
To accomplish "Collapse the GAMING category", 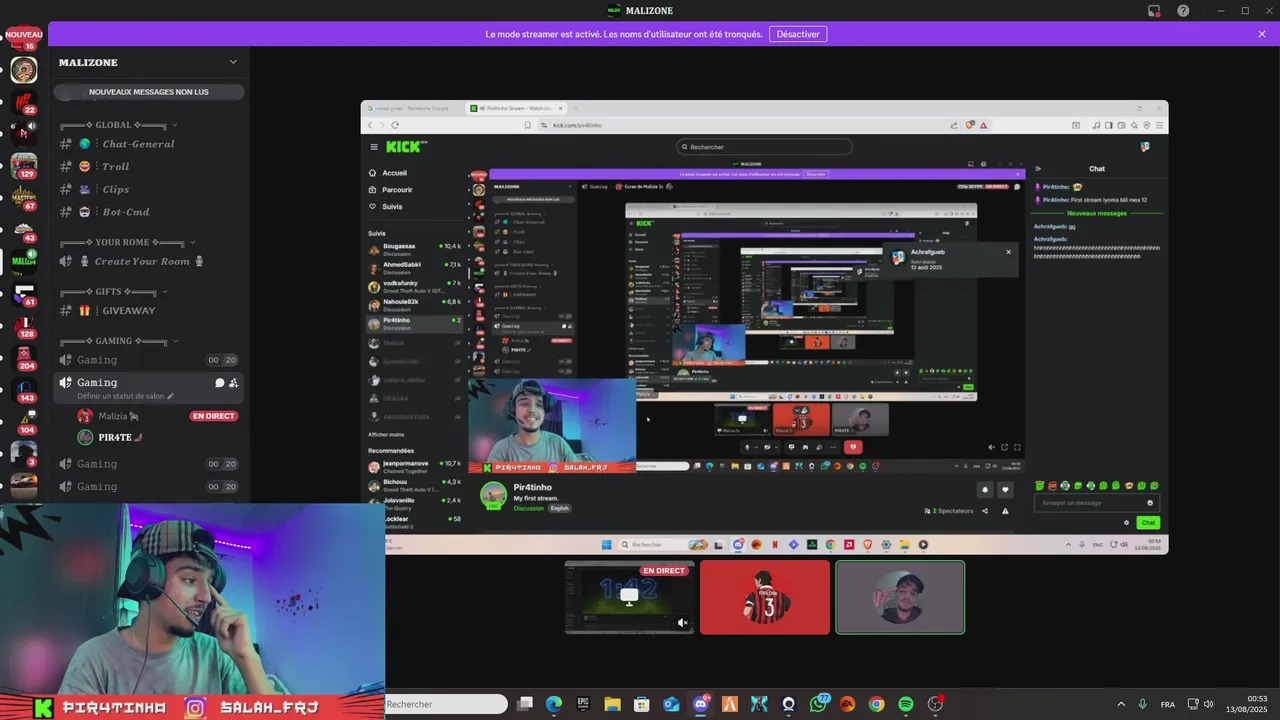I will click(x=118, y=341).
